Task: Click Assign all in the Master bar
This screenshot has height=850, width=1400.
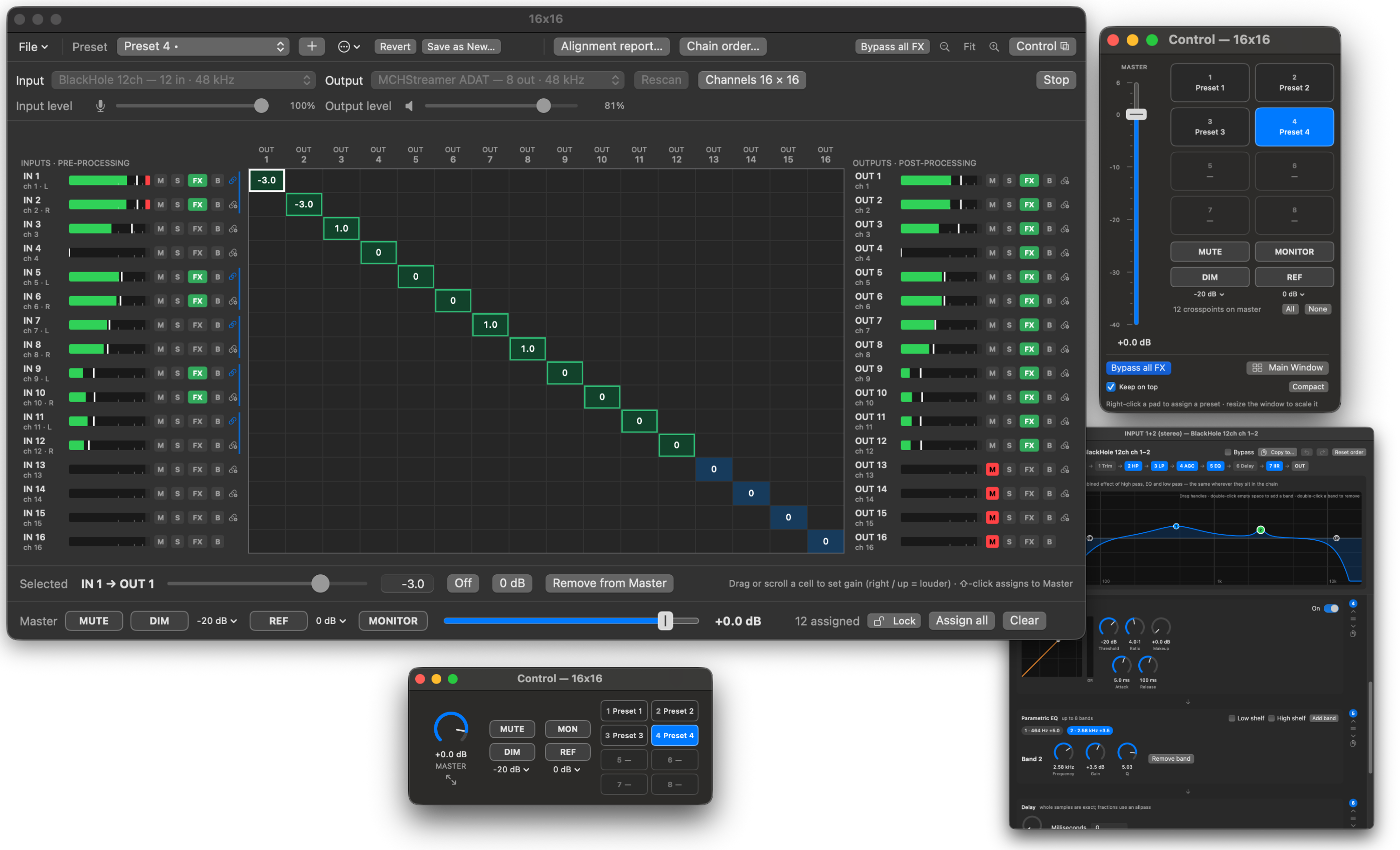Action: tap(961, 620)
